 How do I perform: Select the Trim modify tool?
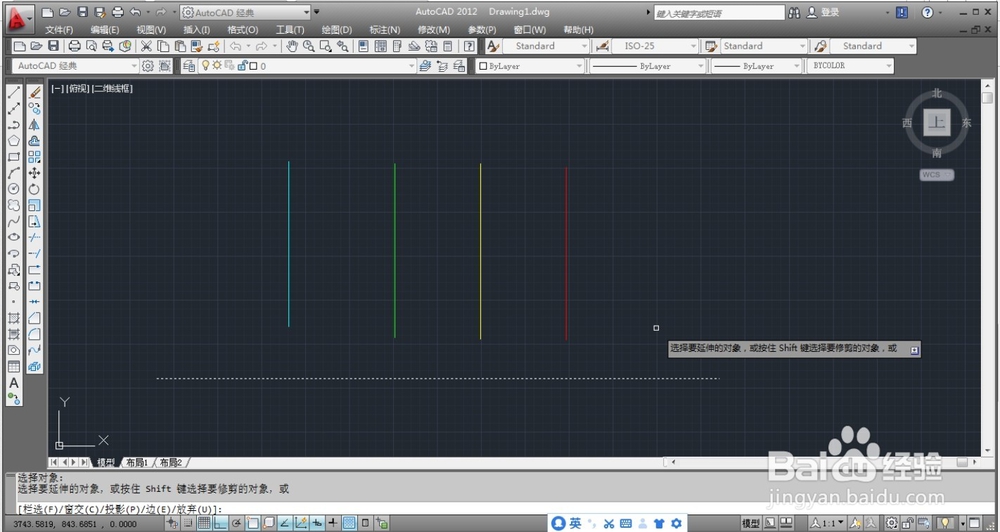(x=34, y=237)
